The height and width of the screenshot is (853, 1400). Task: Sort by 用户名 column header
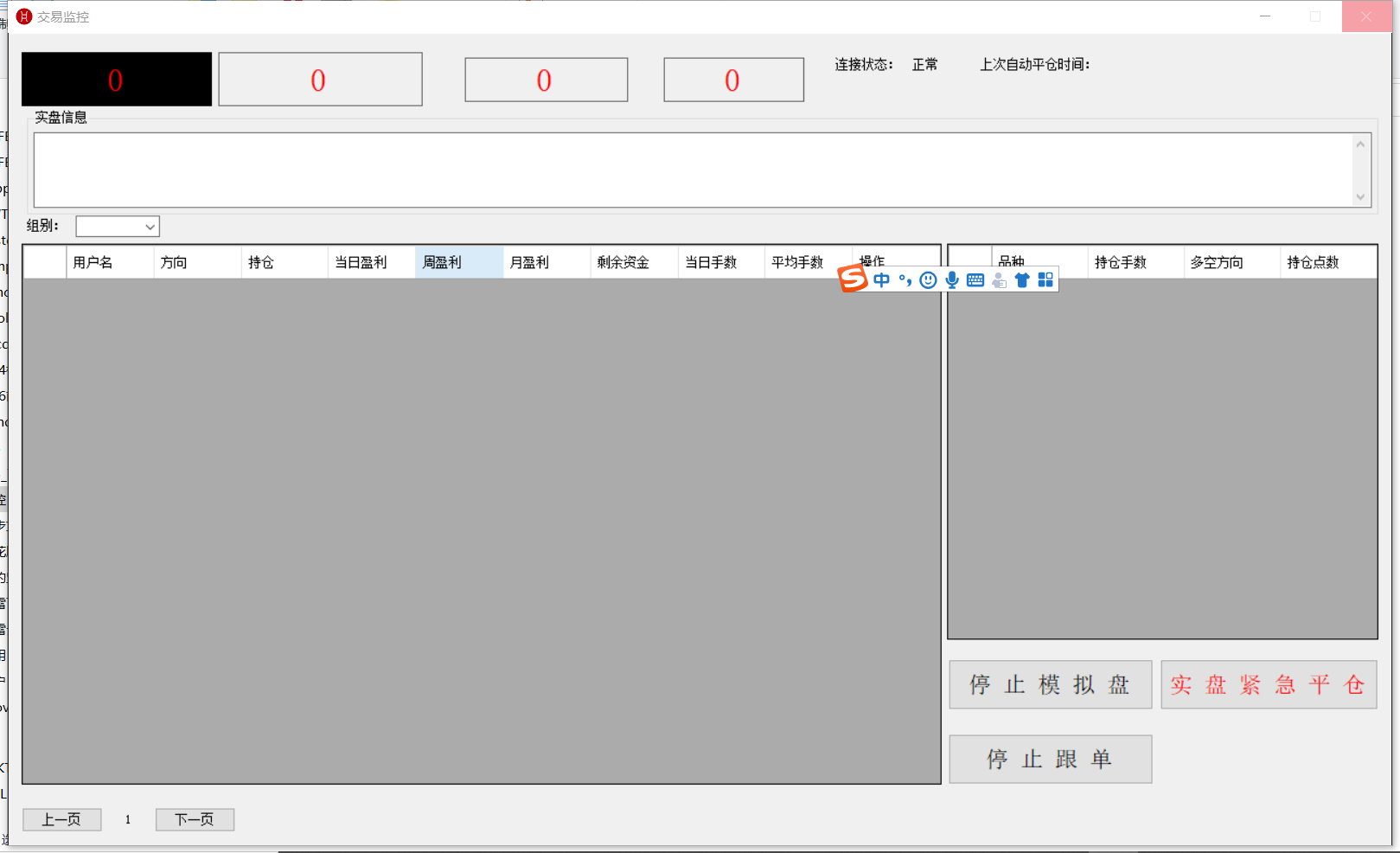point(110,262)
